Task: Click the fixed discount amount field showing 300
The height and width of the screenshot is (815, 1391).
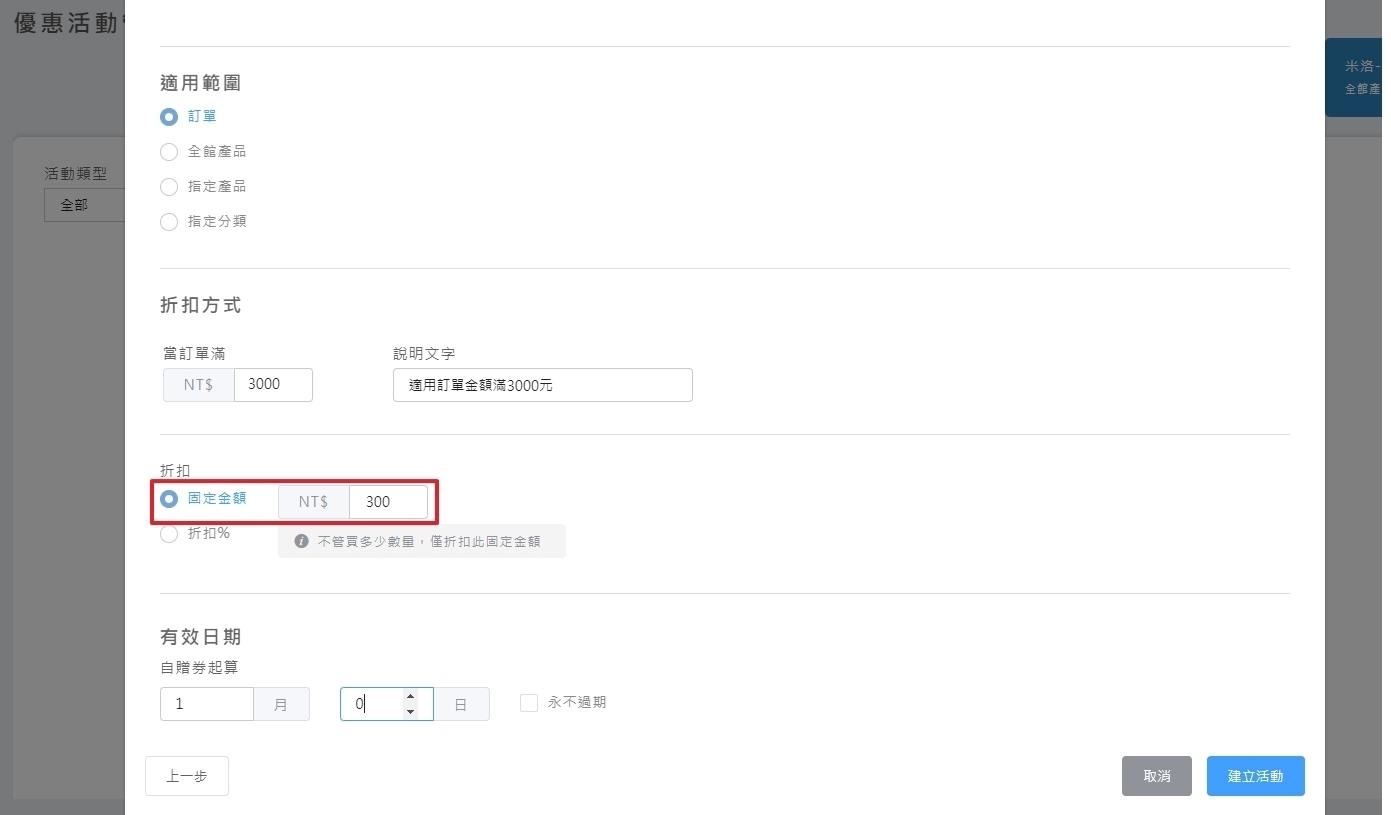Action: [x=387, y=502]
